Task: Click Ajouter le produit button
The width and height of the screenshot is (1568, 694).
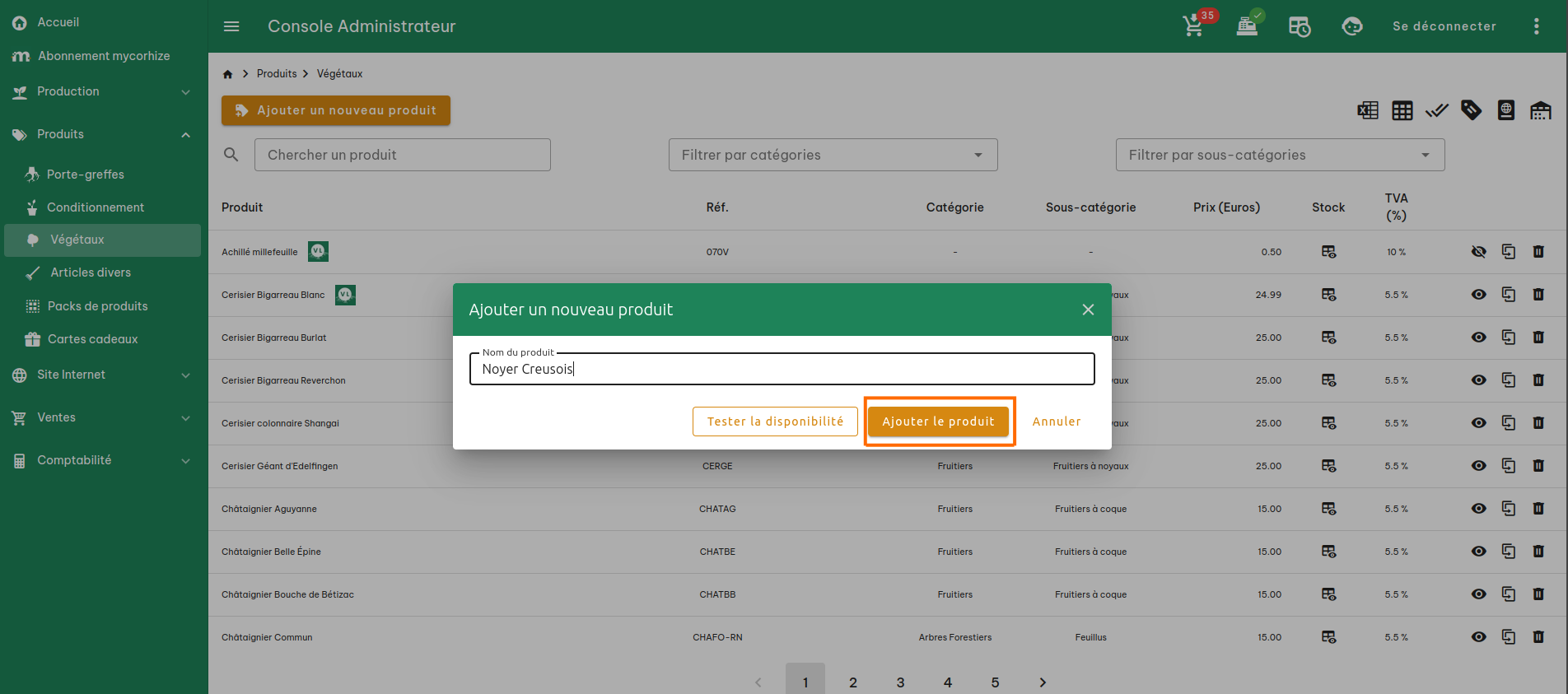Action: click(938, 422)
